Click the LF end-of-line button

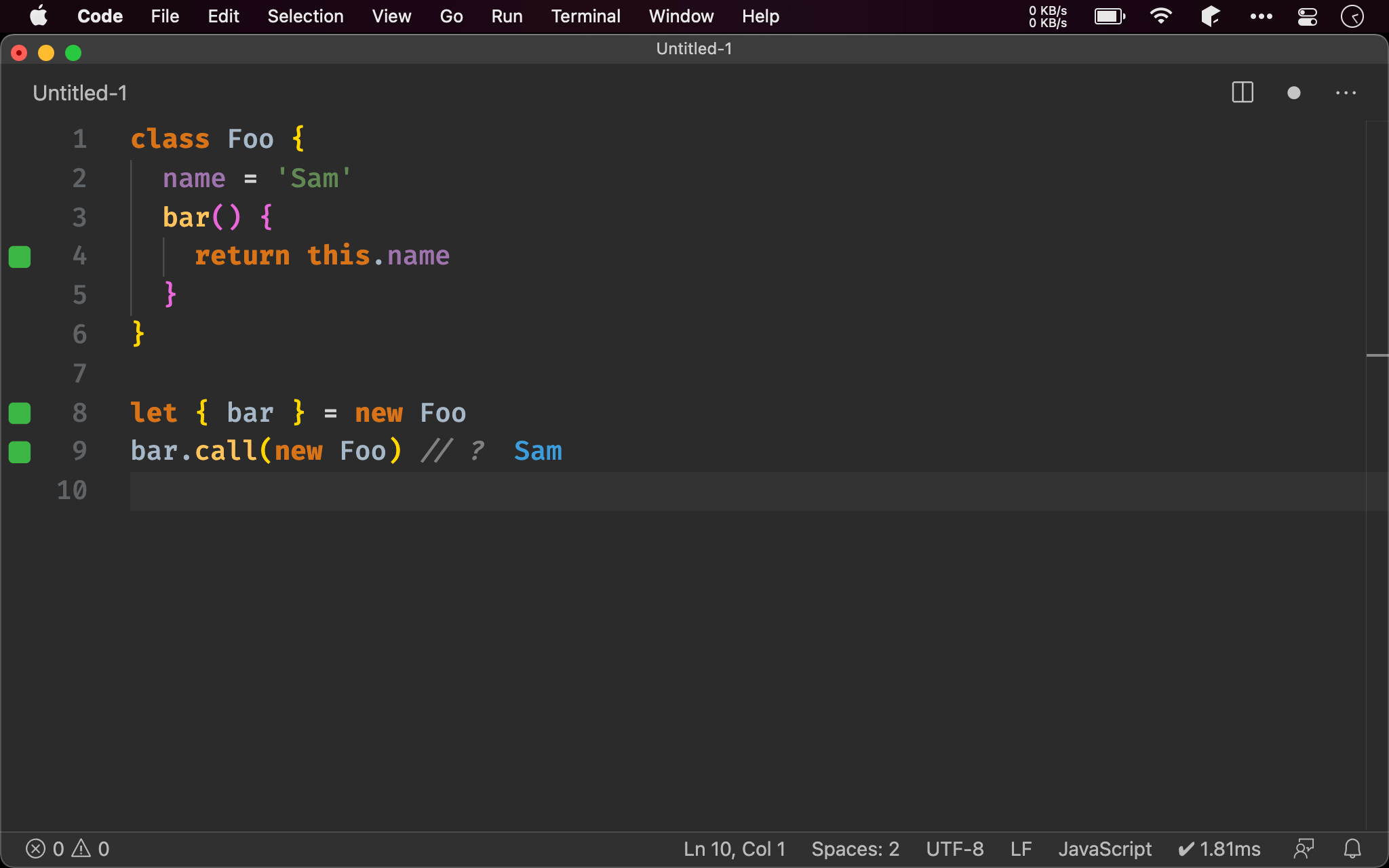[1021, 848]
